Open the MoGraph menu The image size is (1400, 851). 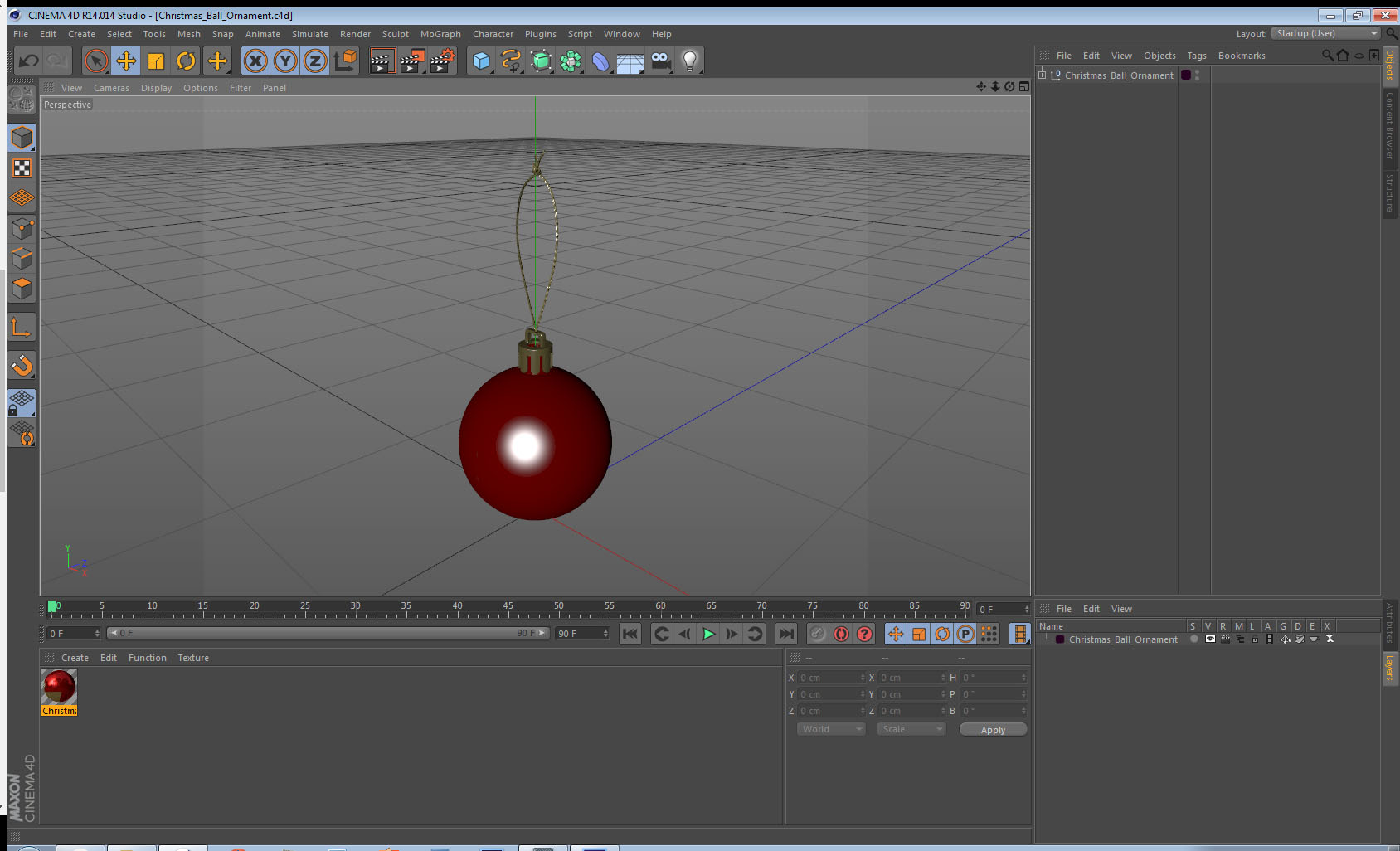coord(440,34)
